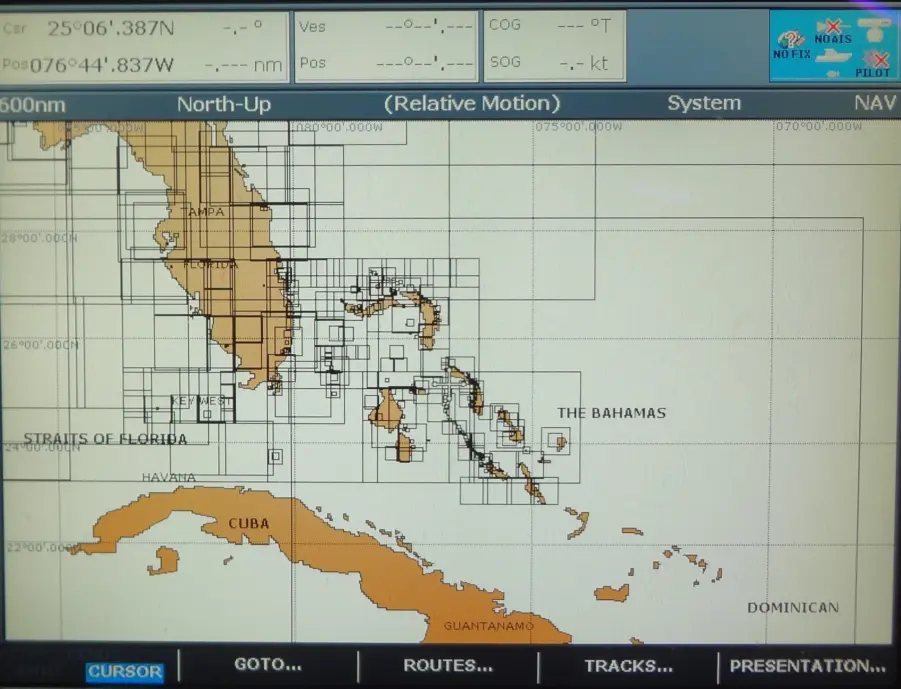Click the small icon below the ship symbol
The height and width of the screenshot is (689, 901).
[833, 73]
